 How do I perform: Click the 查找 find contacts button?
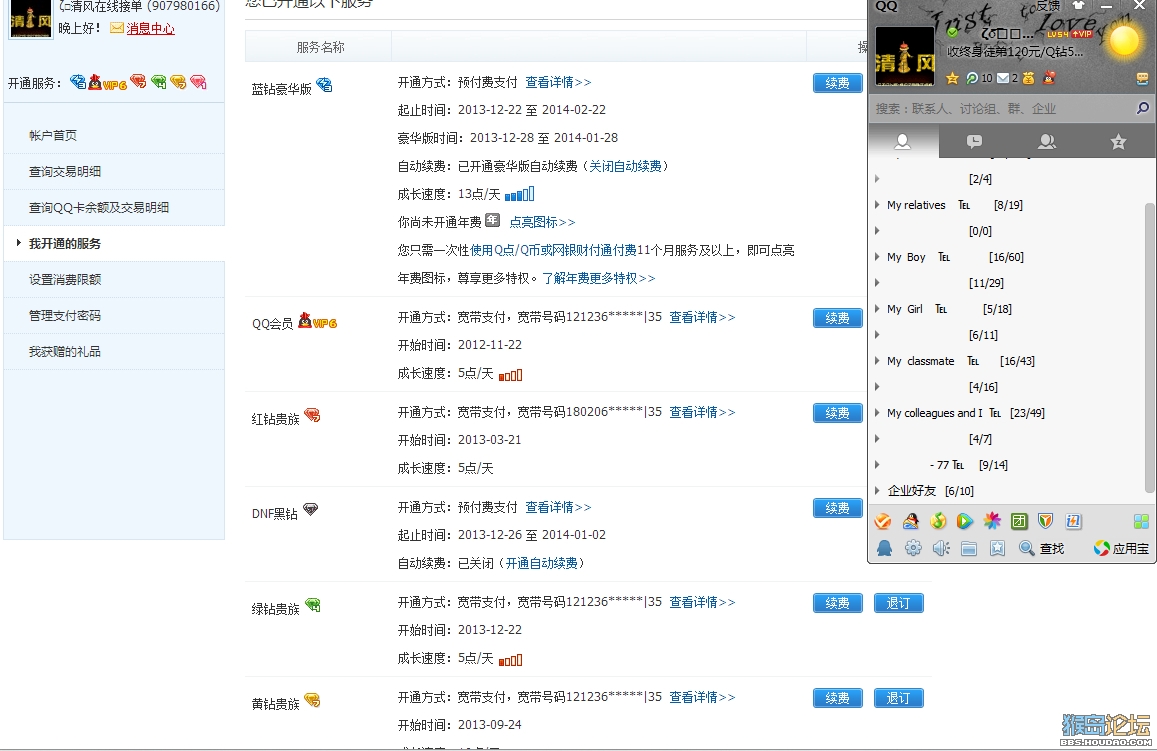coord(1041,548)
